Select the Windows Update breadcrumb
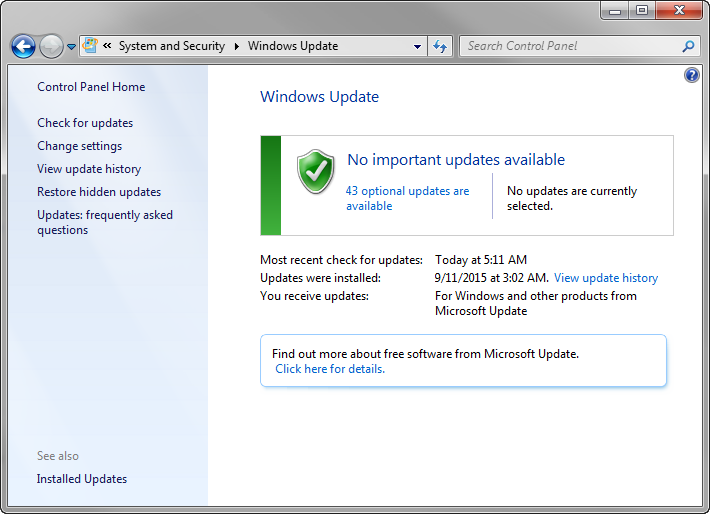 click(293, 46)
